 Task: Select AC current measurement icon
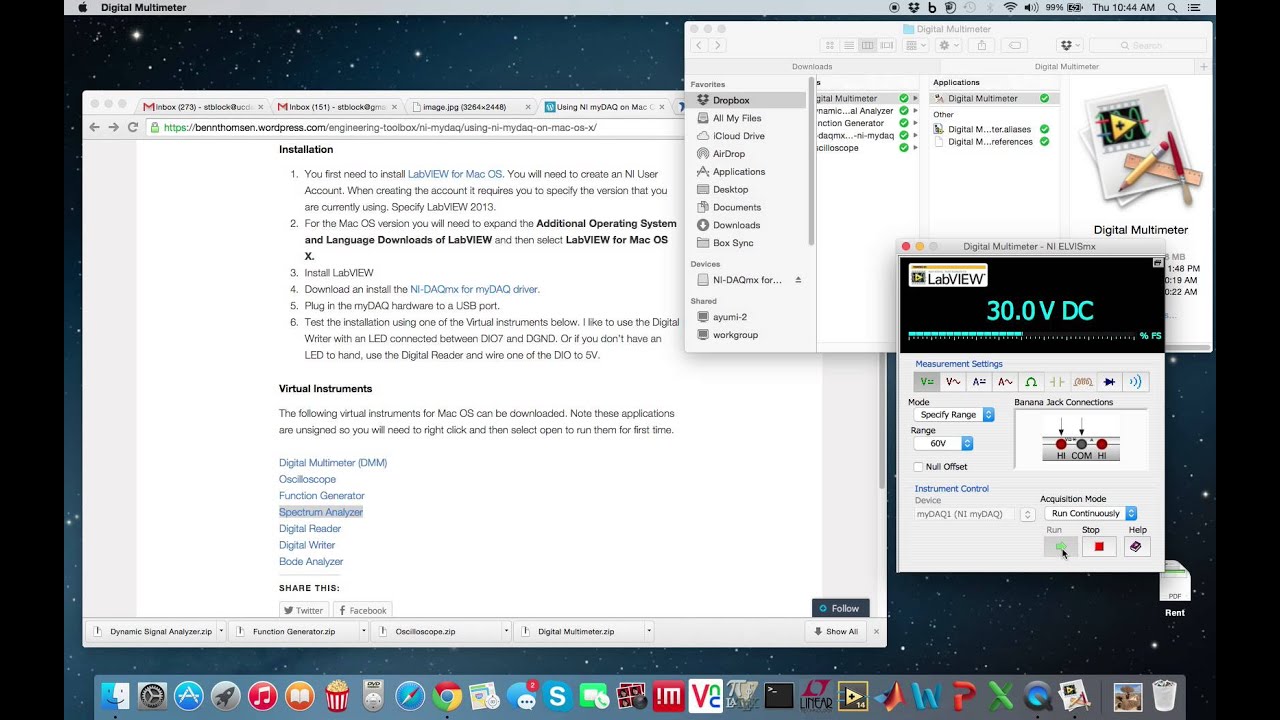pos(1005,382)
